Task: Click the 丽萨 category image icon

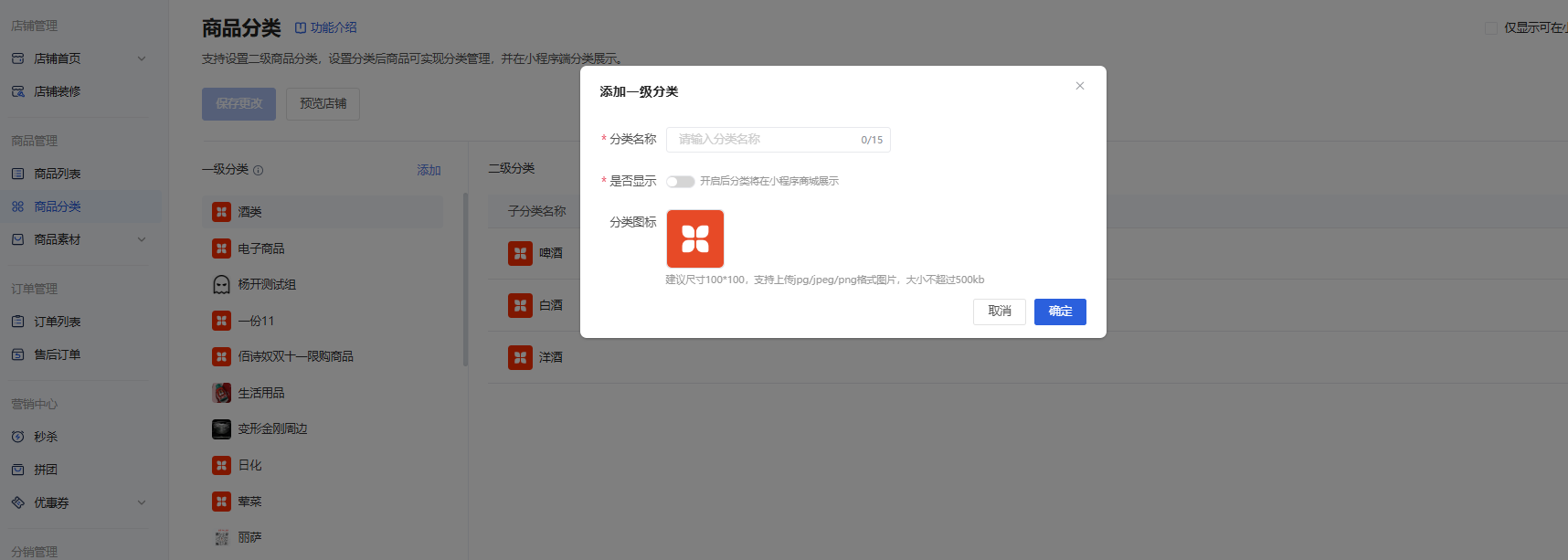Action: 221,537
